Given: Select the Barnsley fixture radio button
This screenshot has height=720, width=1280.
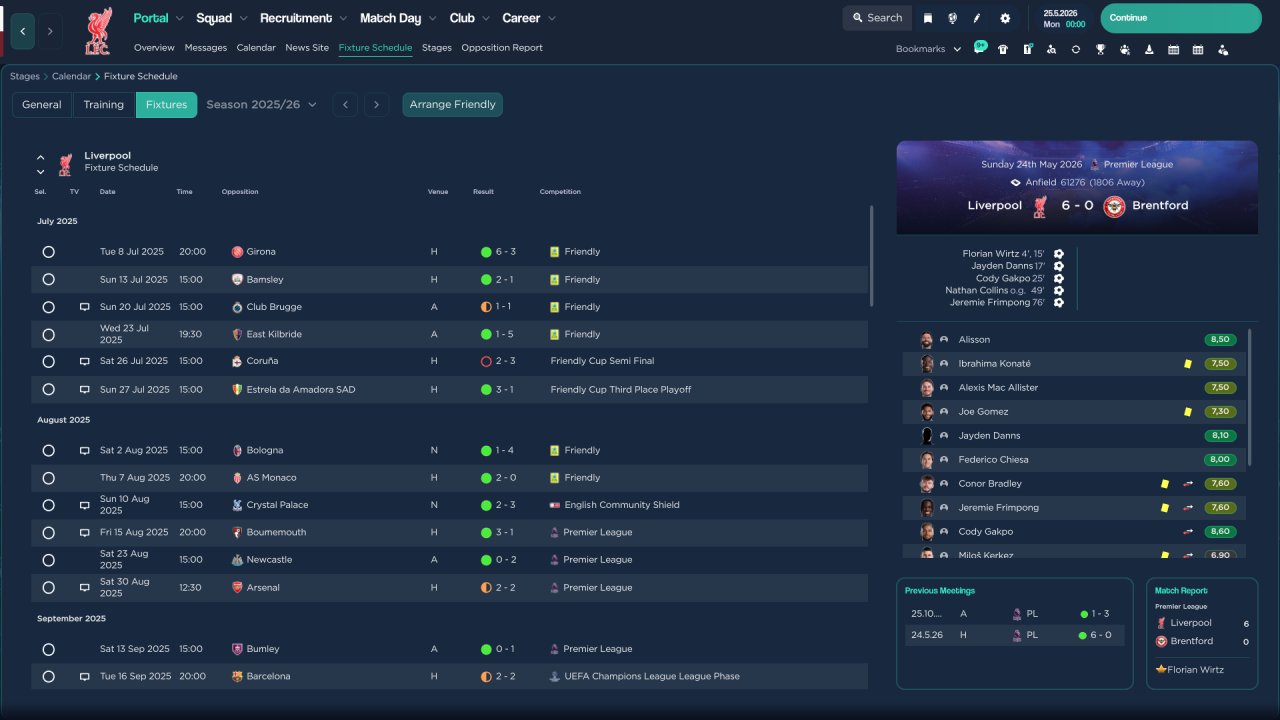Looking at the screenshot, I should coord(48,280).
